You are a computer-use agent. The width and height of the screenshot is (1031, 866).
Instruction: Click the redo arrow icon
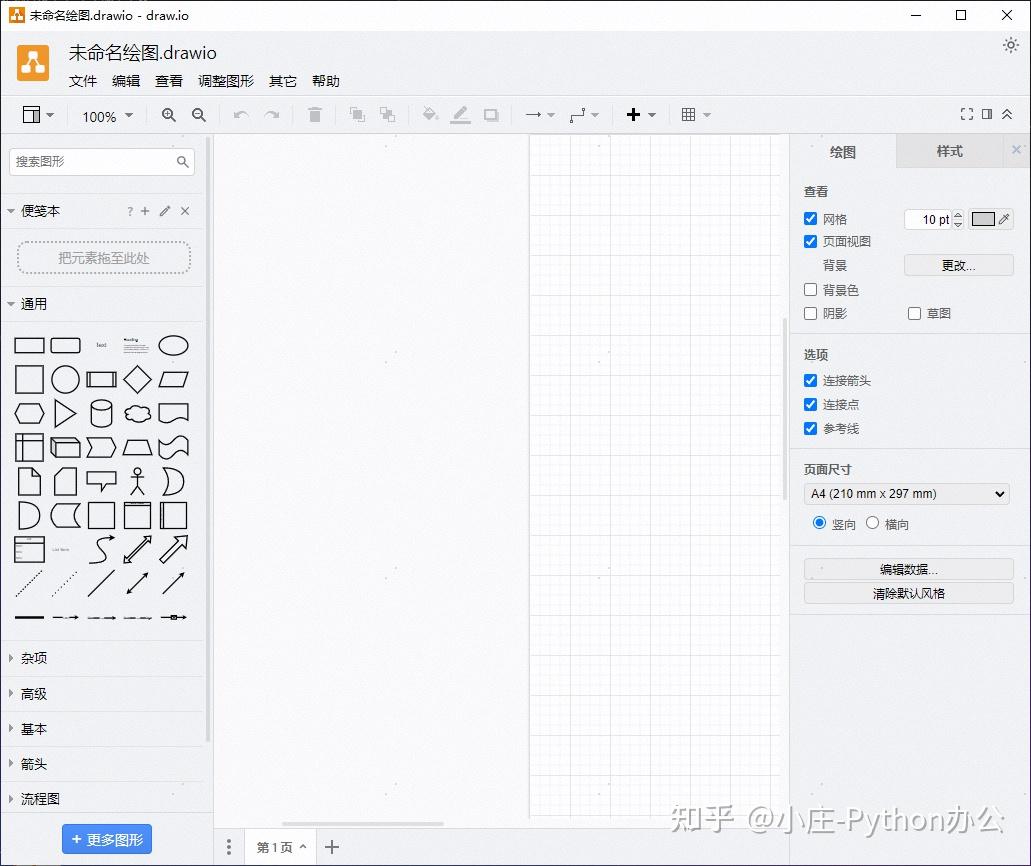coord(272,115)
